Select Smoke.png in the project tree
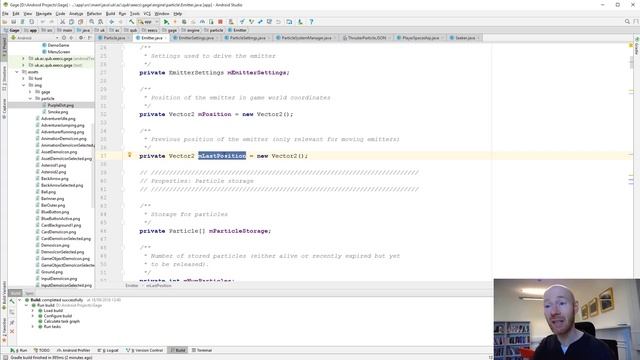The image size is (640, 360). tap(58, 112)
